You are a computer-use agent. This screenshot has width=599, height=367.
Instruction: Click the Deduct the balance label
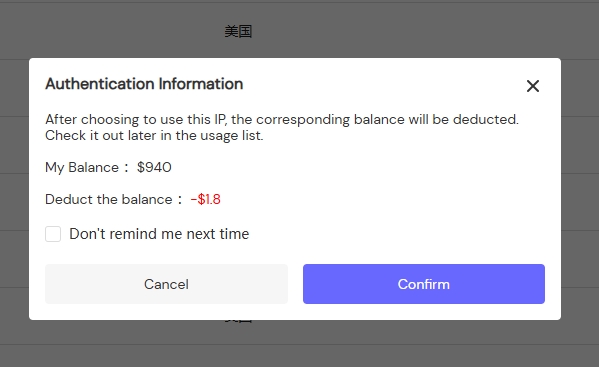(x=108, y=199)
